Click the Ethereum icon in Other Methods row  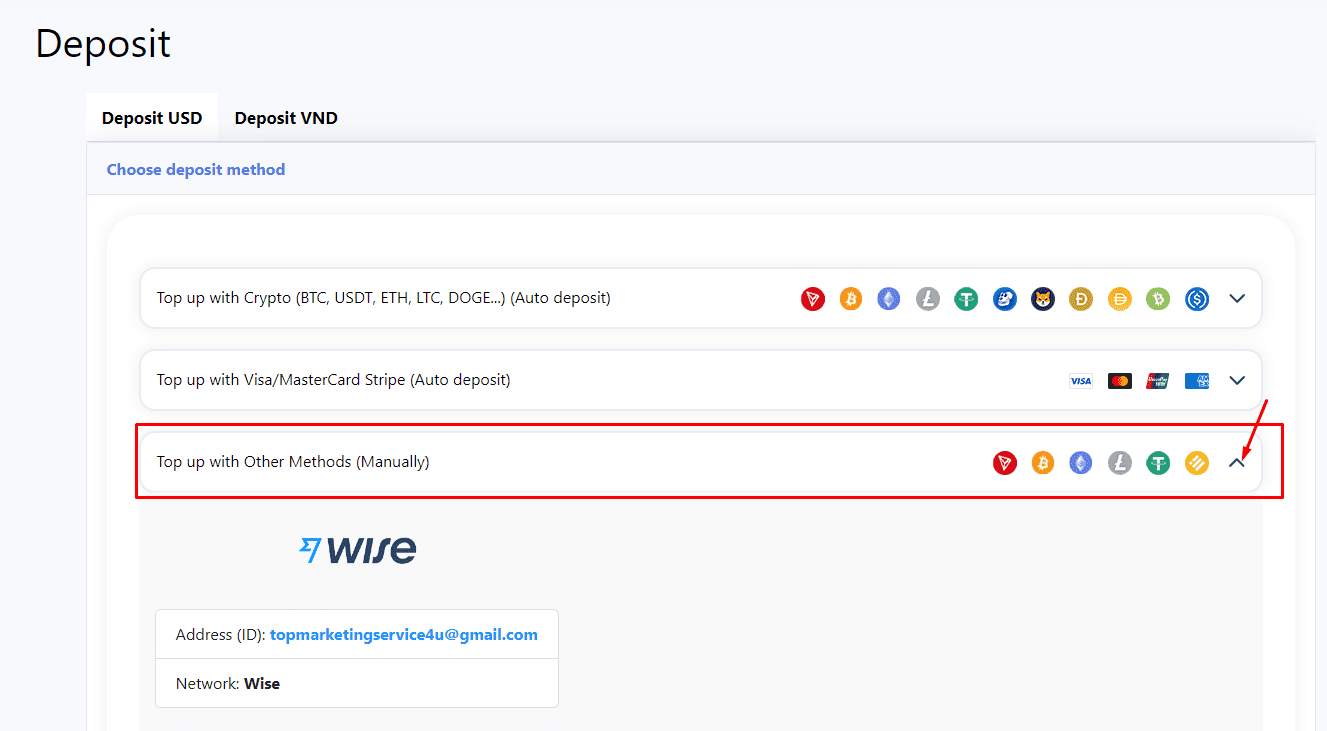point(1081,462)
